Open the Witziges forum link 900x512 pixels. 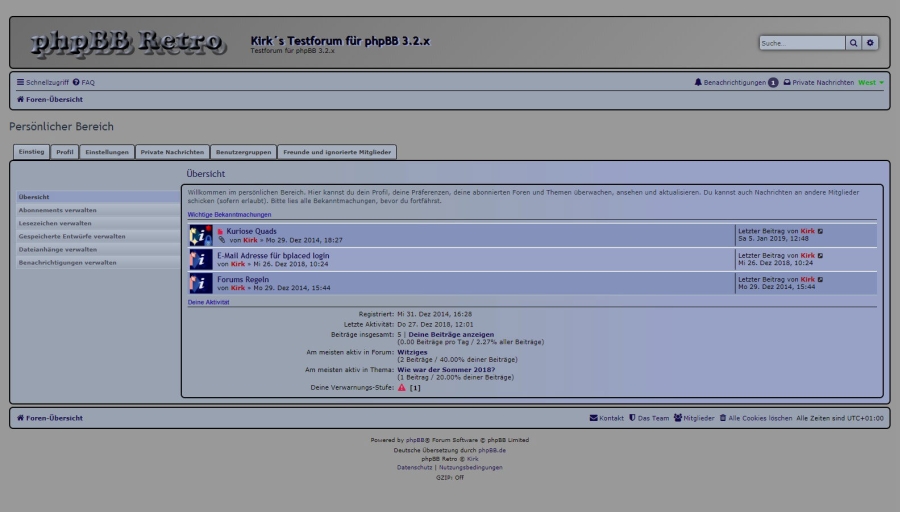point(412,352)
